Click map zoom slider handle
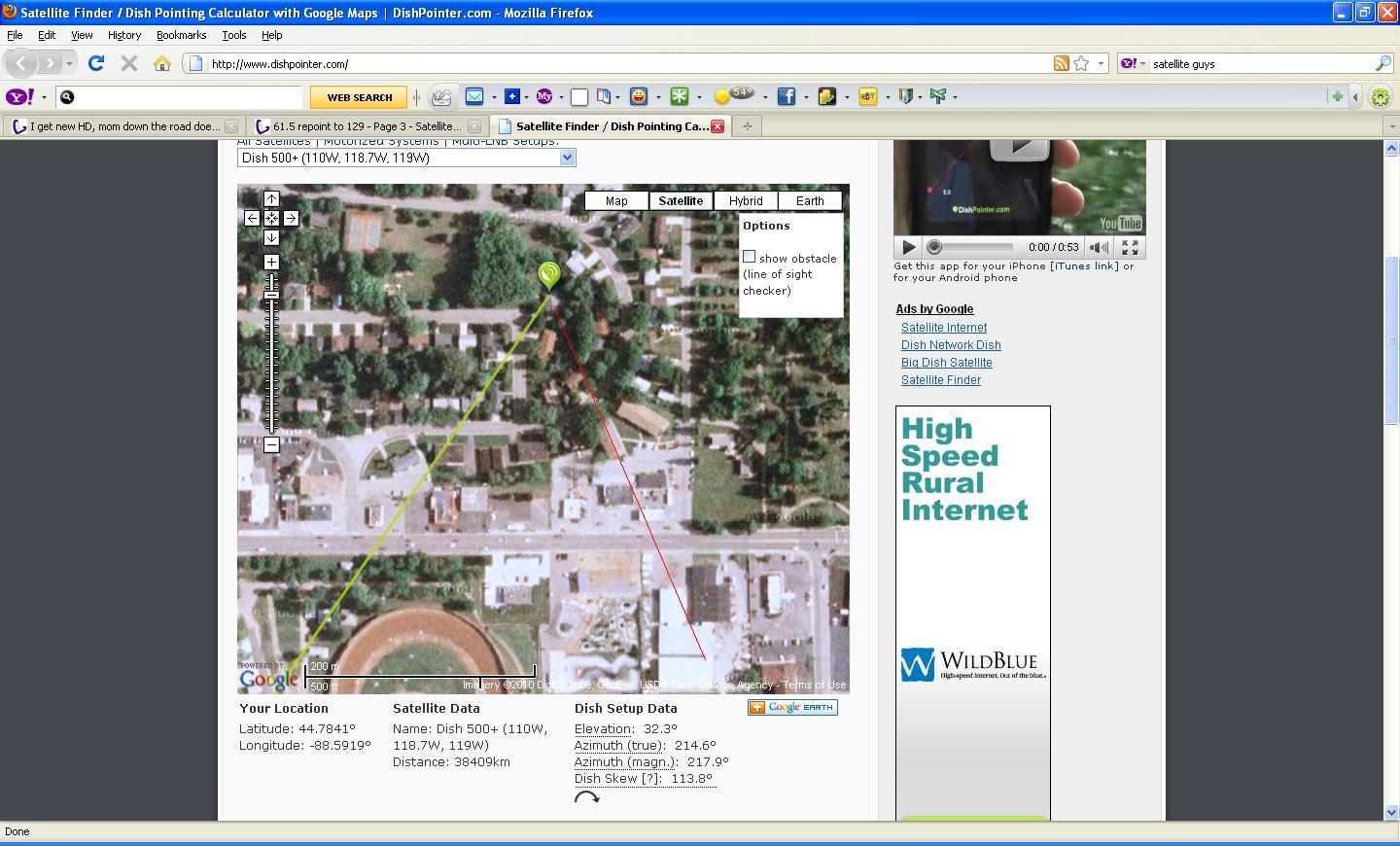Image resolution: width=1400 pixels, height=846 pixels. [271, 295]
